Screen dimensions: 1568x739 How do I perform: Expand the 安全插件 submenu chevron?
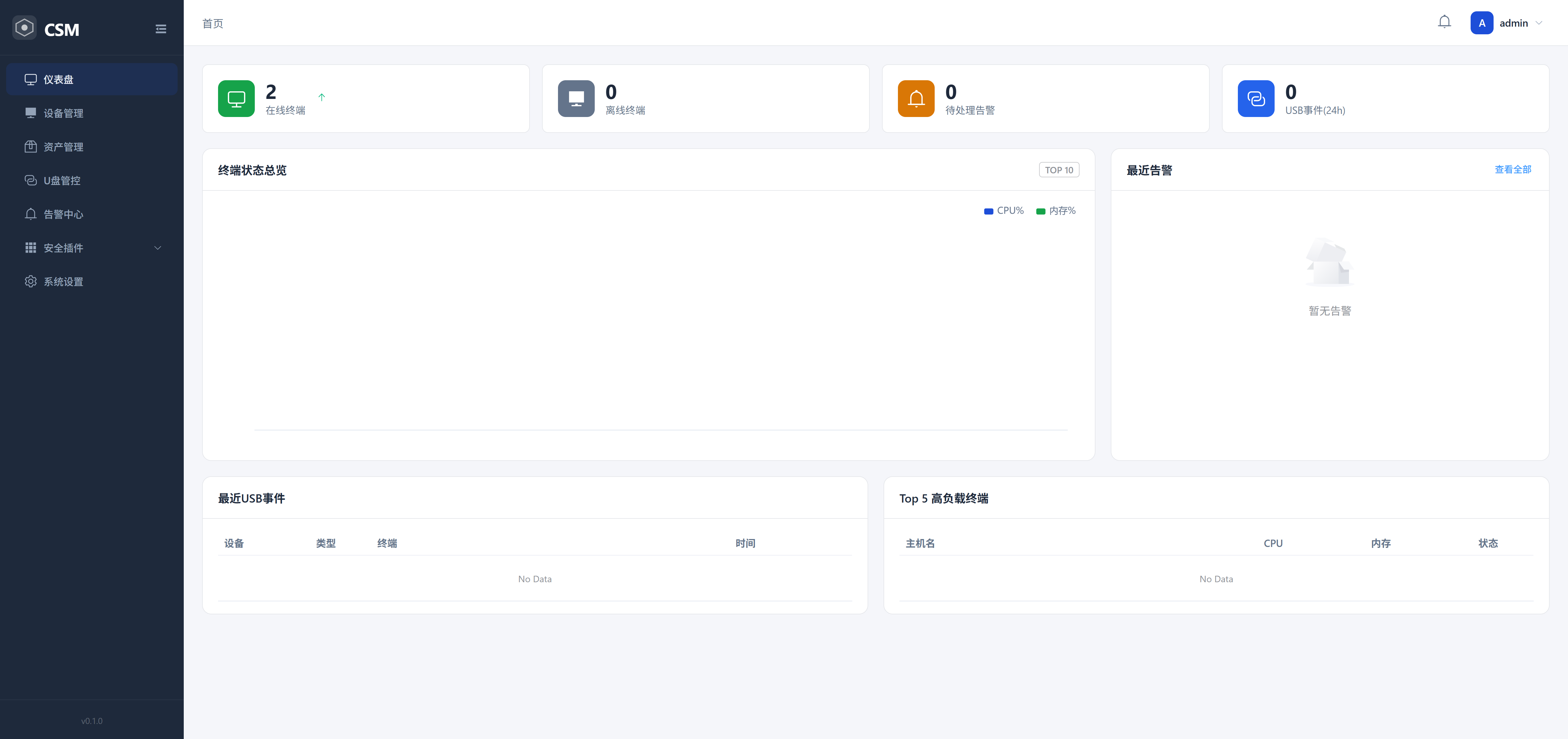[x=158, y=248]
